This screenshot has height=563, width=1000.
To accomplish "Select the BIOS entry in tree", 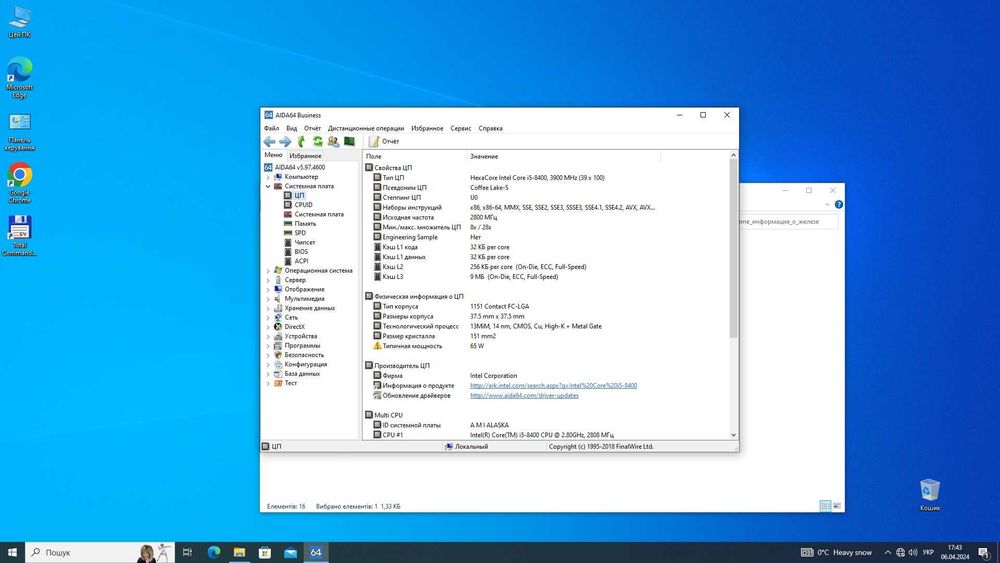I will [x=301, y=252].
